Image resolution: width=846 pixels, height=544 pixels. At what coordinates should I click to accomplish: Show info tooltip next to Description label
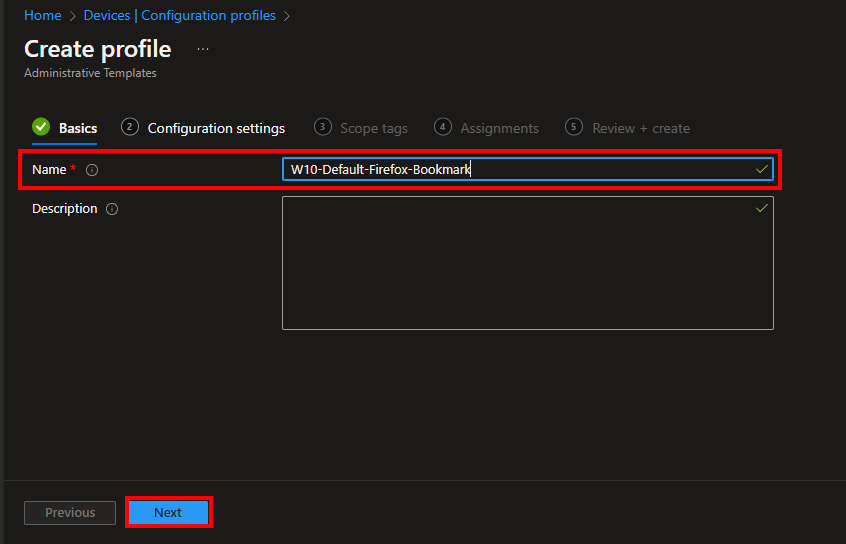112,209
